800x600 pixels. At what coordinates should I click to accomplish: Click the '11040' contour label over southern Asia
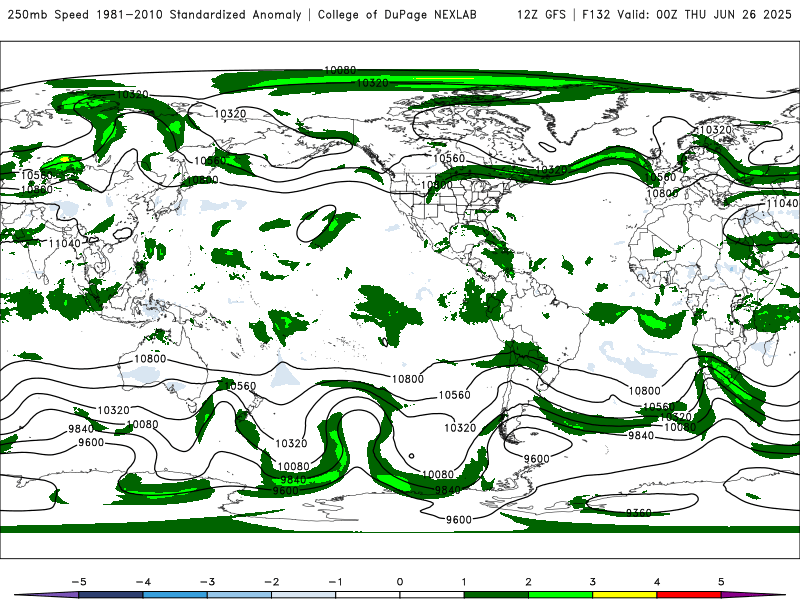click(x=64, y=243)
